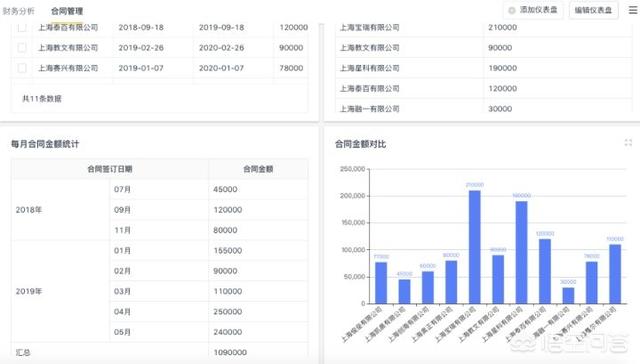Tick the checkbox for 上海赛兴有限公司
This screenshot has width=640, height=364.
pos(22,68)
